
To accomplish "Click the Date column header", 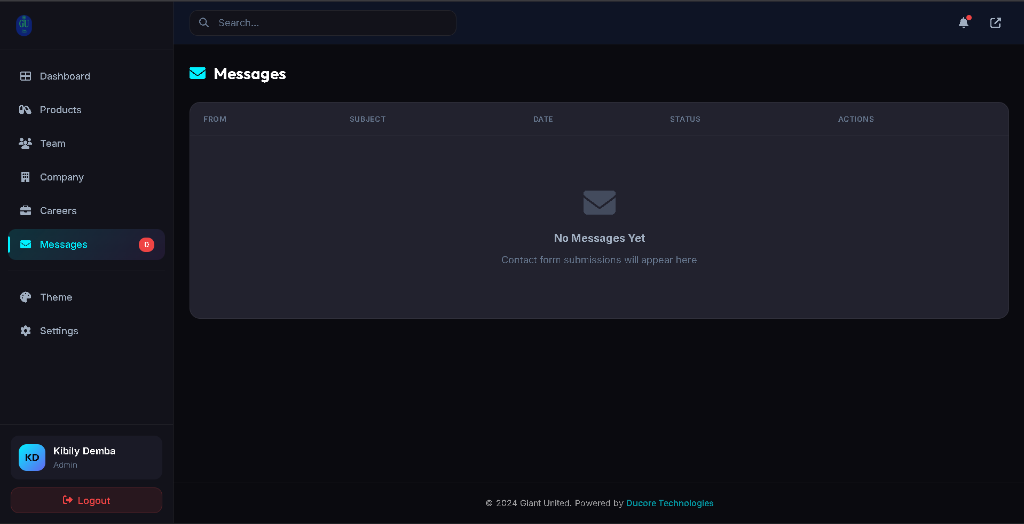I will 543,119.
